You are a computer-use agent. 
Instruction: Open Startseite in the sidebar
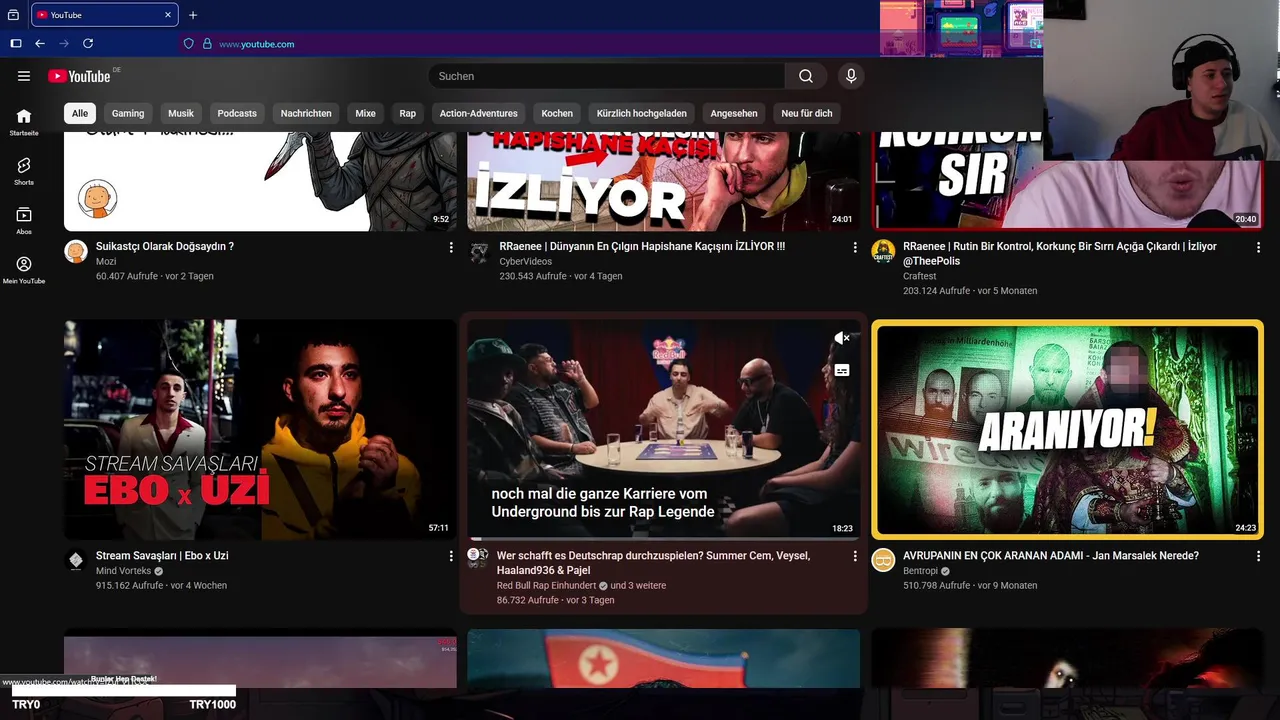[x=24, y=122]
